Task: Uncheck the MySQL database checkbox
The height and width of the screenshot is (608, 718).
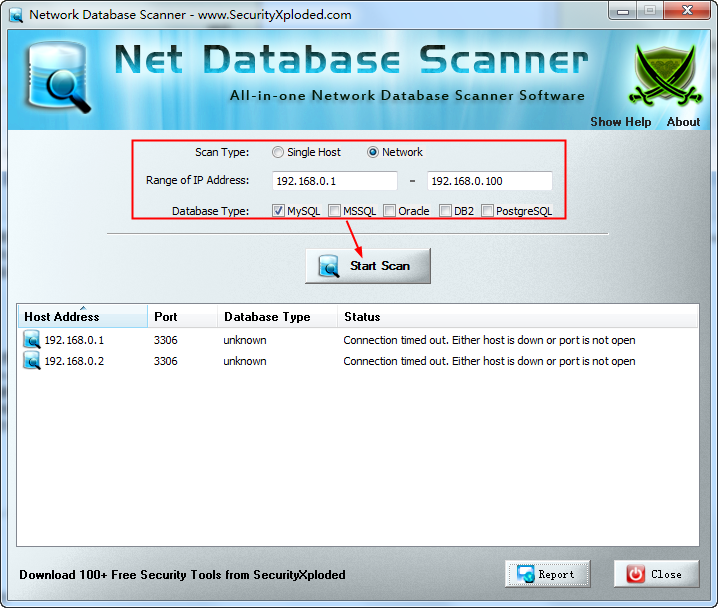Action: (x=278, y=211)
